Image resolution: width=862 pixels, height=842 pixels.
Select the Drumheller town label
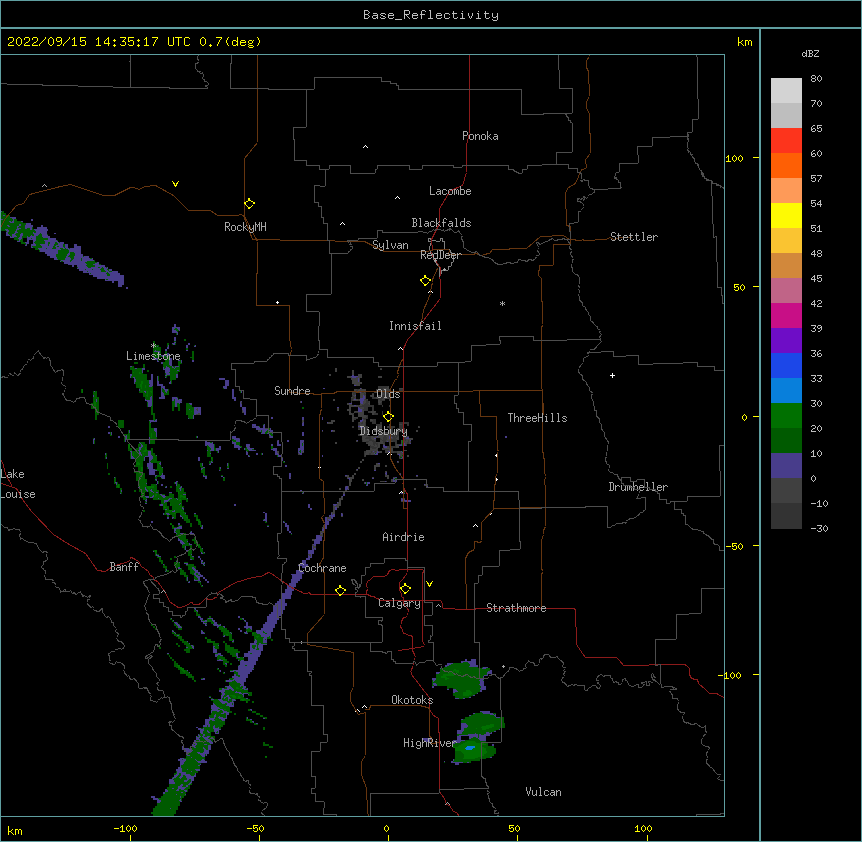coord(638,487)
